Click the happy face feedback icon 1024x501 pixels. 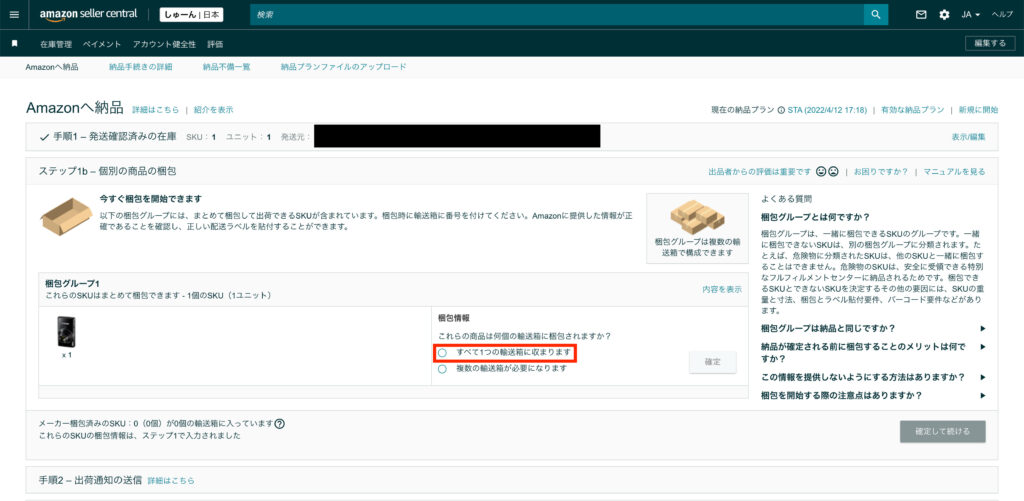(821, 172)
